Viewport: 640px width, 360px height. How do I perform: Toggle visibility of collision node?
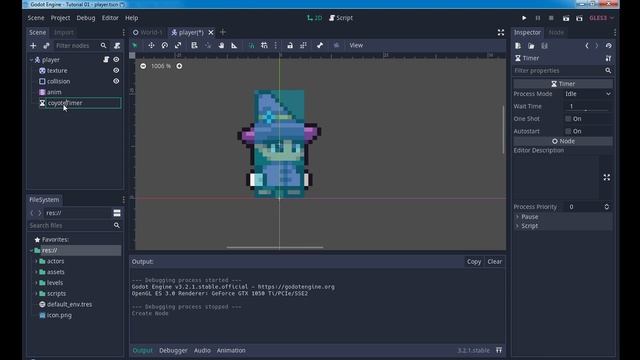click(x=116, y=81)
